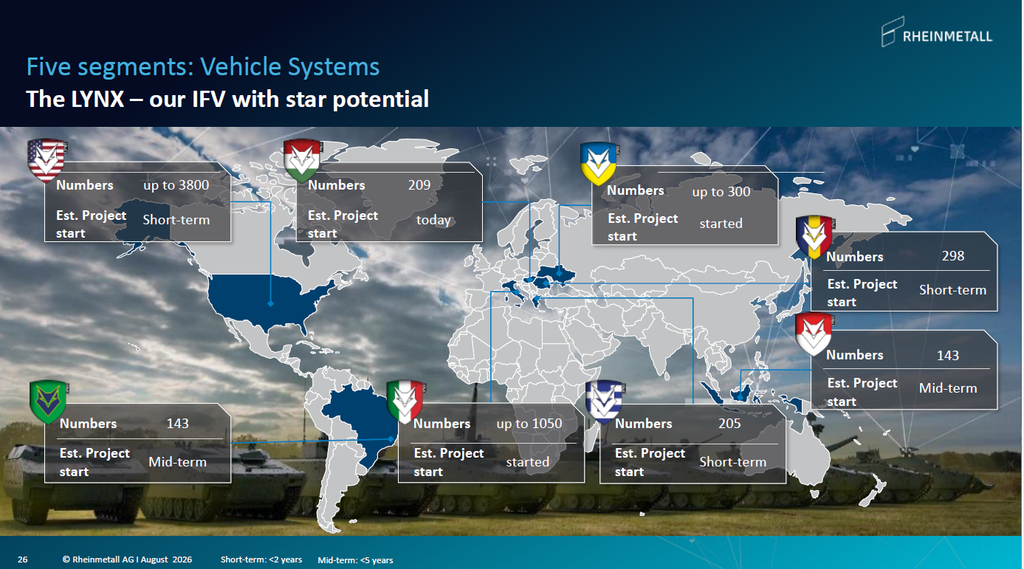Click the blue-white Greek flag shield
The width and height of the screenshot is (1024, 569).
pos(603,402)
